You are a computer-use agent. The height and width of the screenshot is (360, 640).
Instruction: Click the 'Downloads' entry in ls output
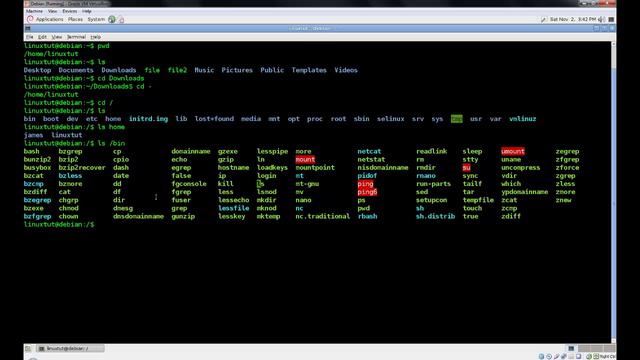point(119,70)
